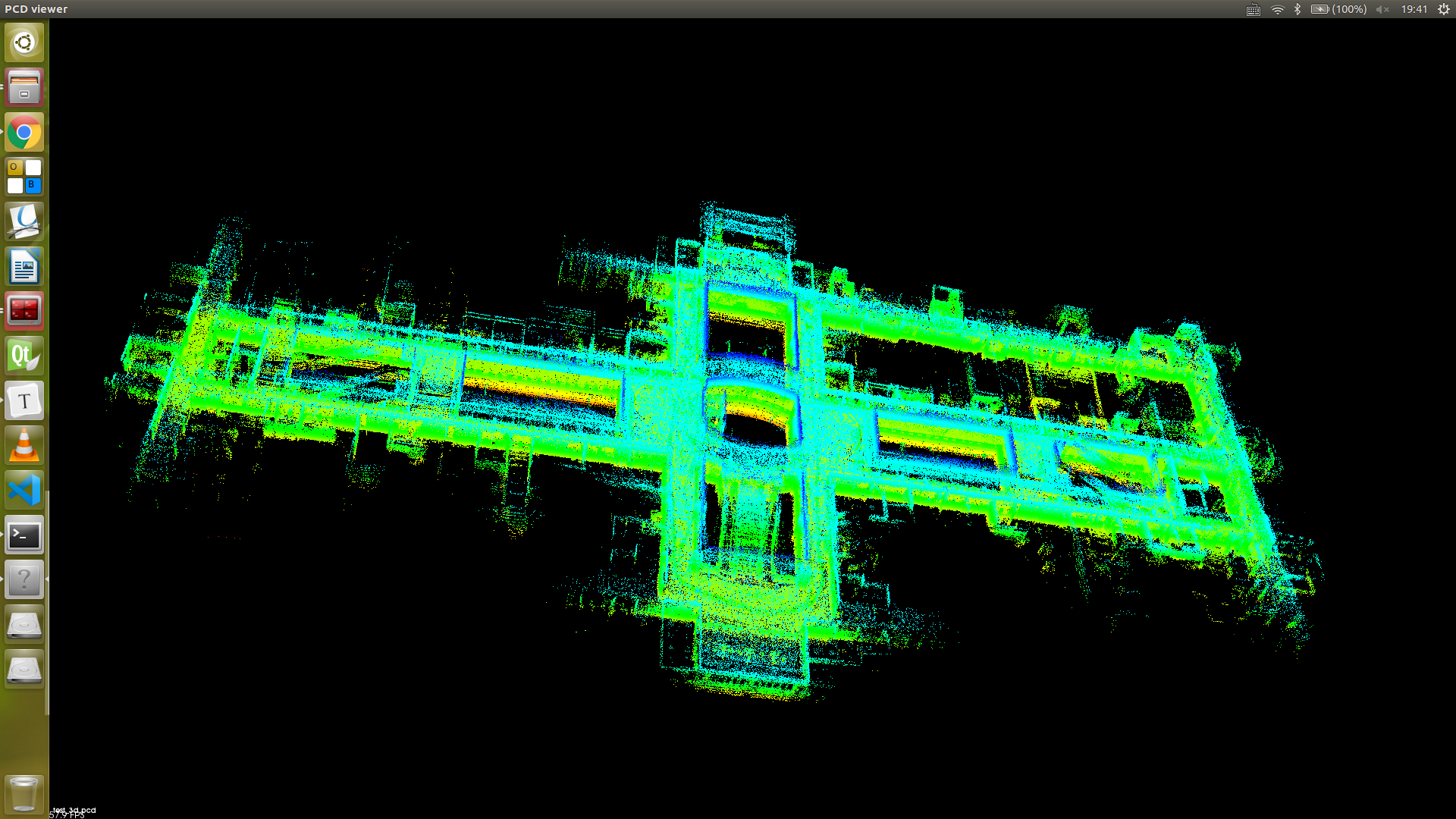Click the Help question mark in the launcher

tap(24, 580)
